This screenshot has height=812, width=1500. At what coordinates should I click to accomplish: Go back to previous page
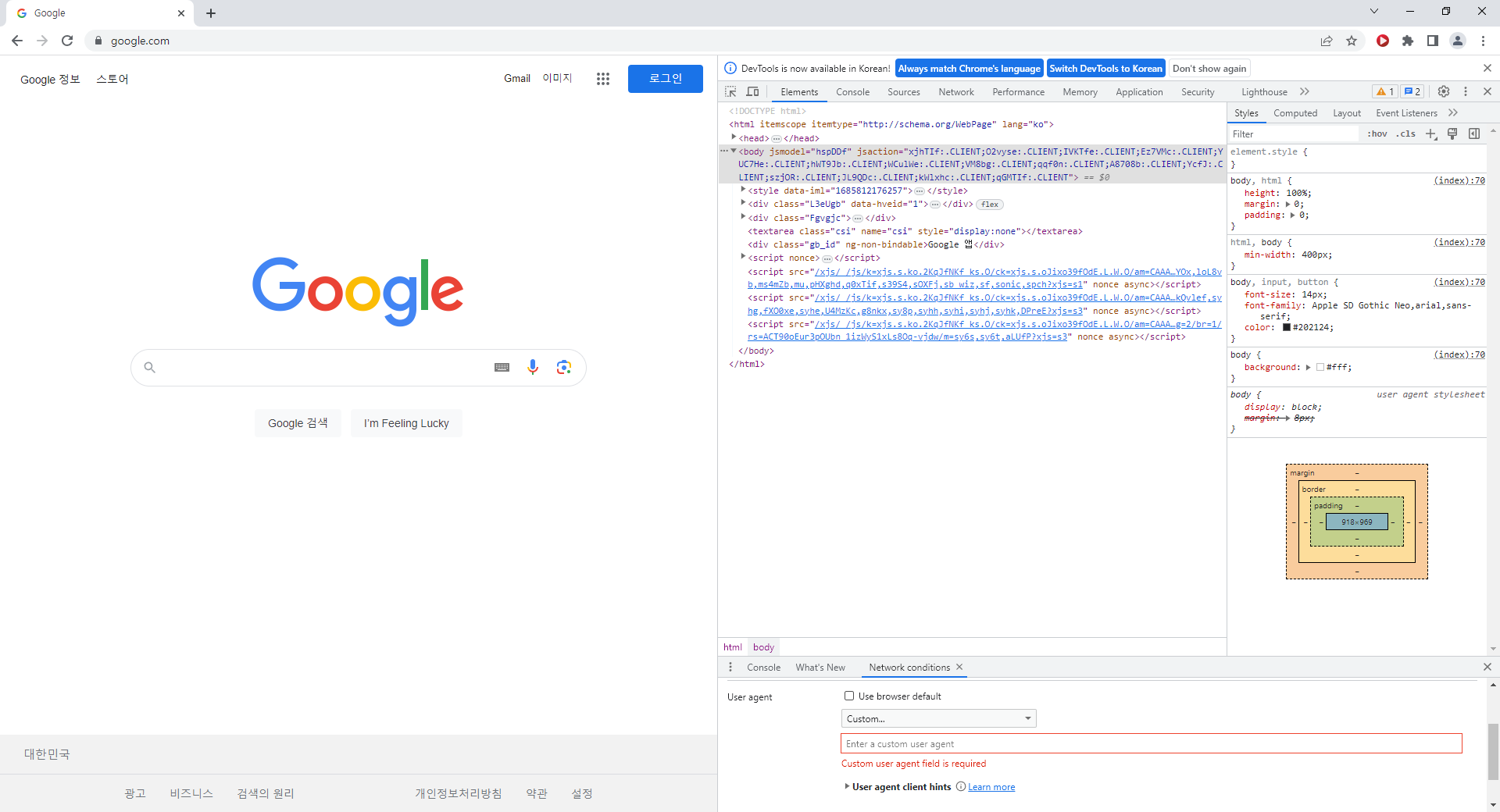click(17, 41)
